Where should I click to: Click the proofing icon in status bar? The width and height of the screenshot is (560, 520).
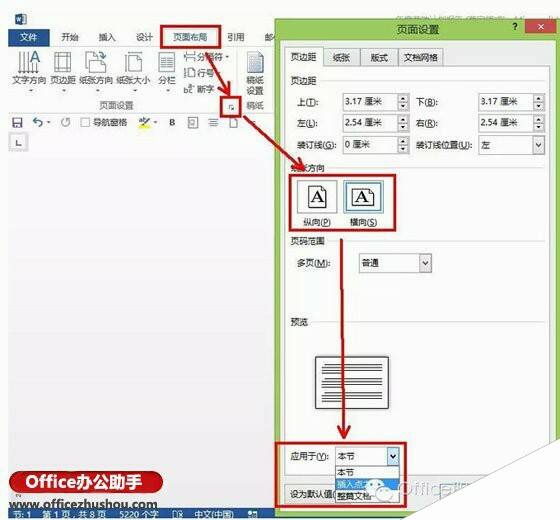tap(178, 514)
